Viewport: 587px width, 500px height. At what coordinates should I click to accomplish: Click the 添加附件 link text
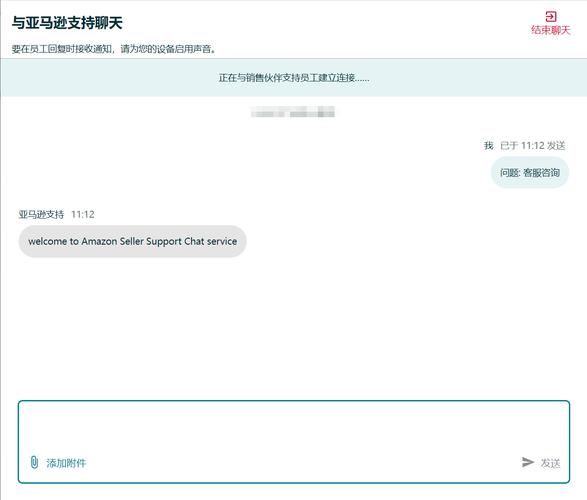66,463
